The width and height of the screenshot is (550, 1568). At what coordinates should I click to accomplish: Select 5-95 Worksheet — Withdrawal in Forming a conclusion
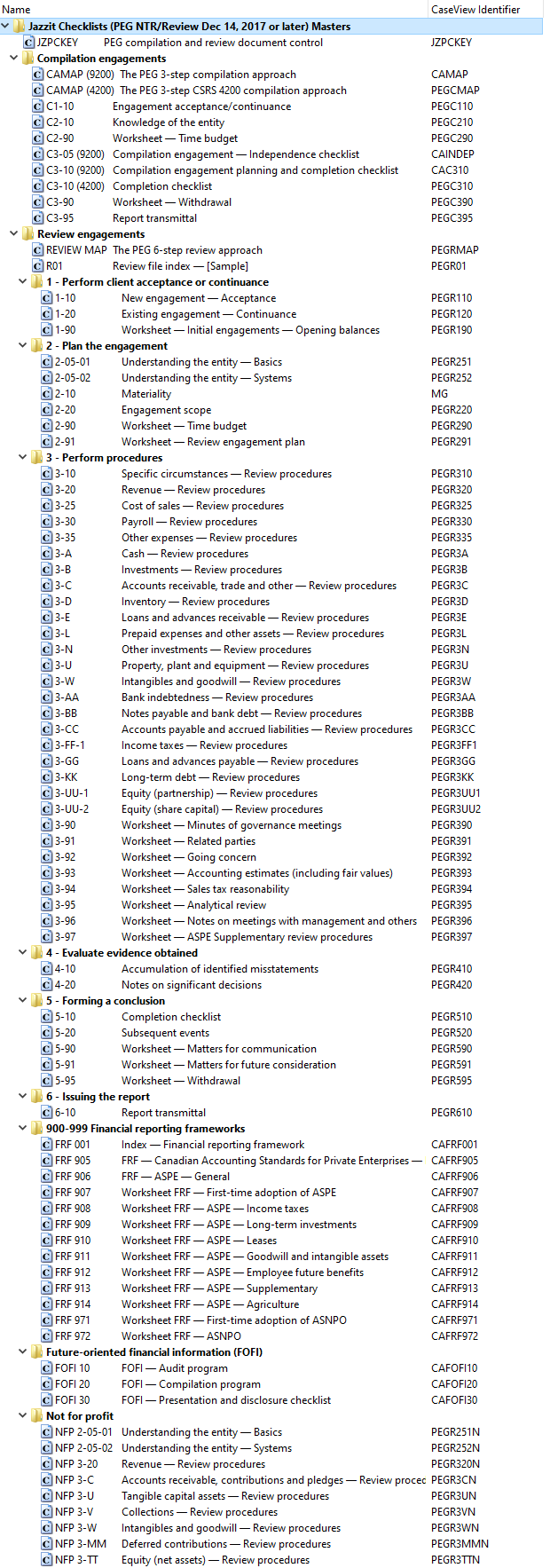[271, 1081]
